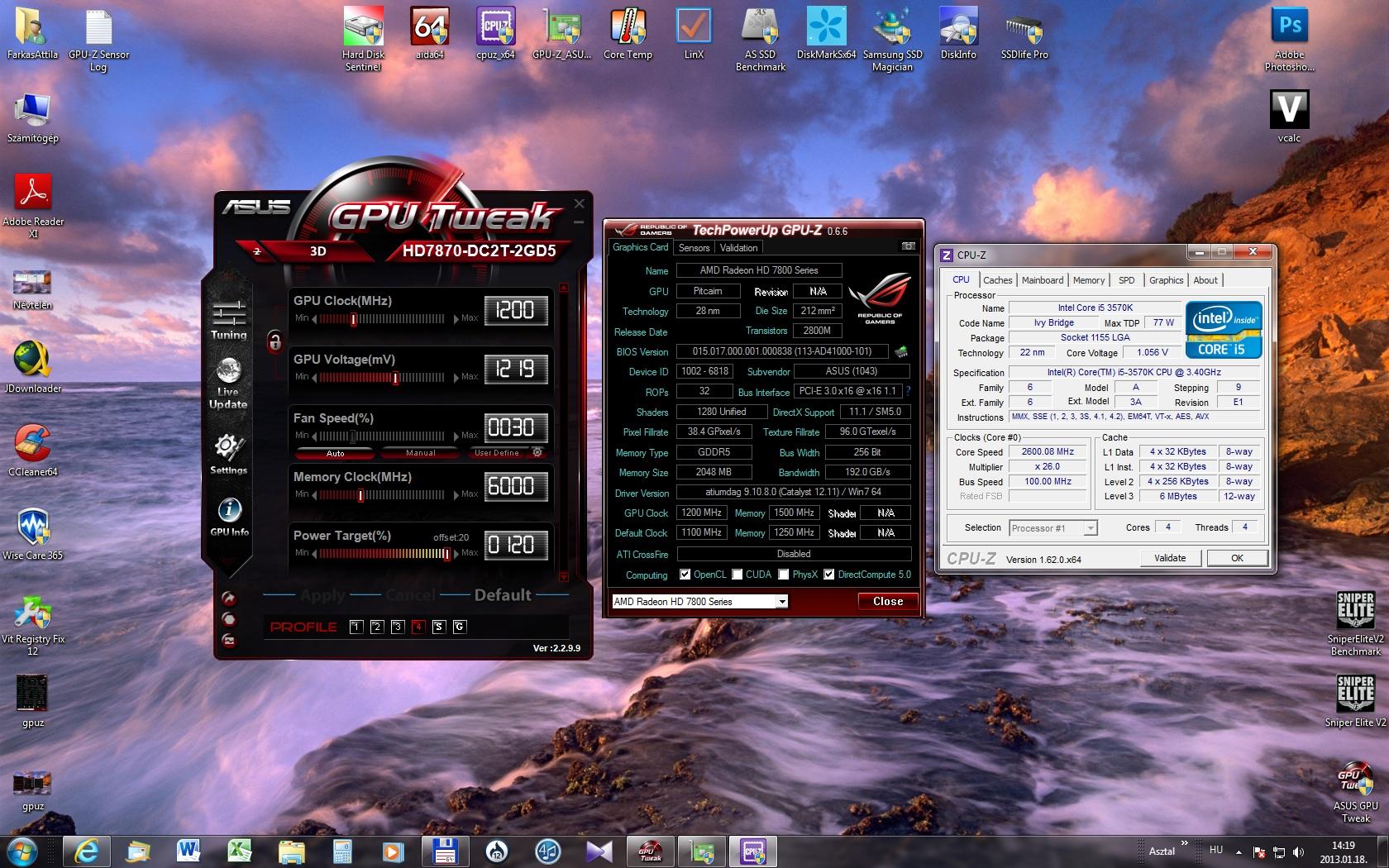Click the GPU Clock value field 1200
Image resolution: width=1389 pixels, height=868 pixels.
515,310
